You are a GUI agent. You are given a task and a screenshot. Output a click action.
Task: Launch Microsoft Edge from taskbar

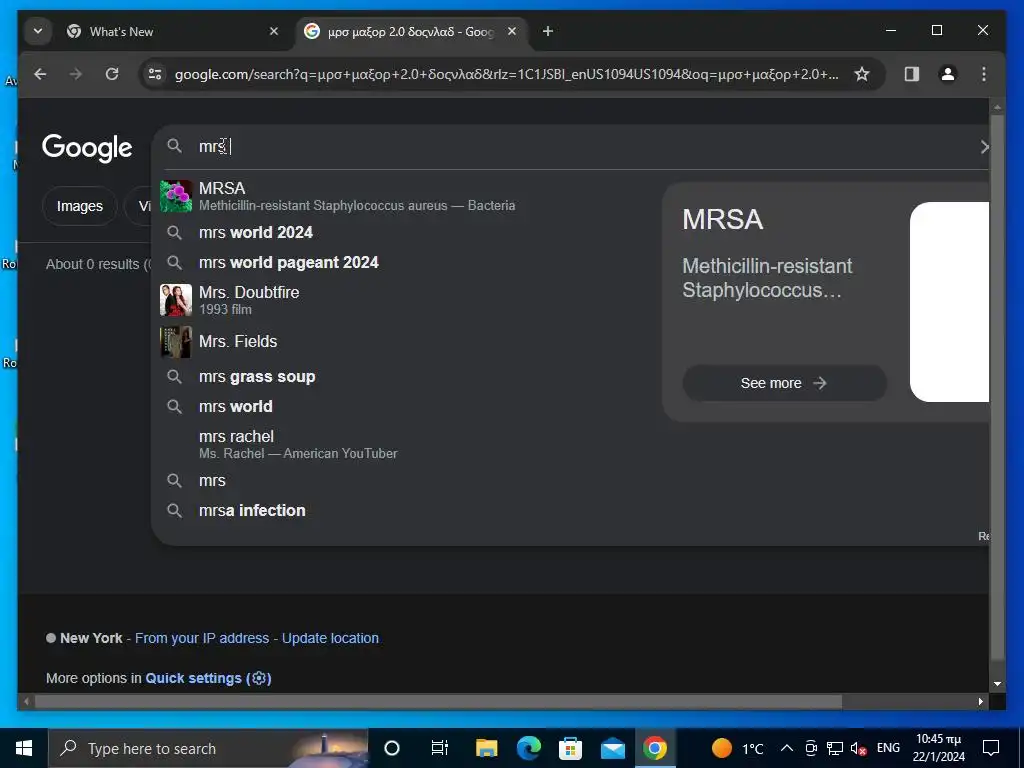tap(528, 748)
